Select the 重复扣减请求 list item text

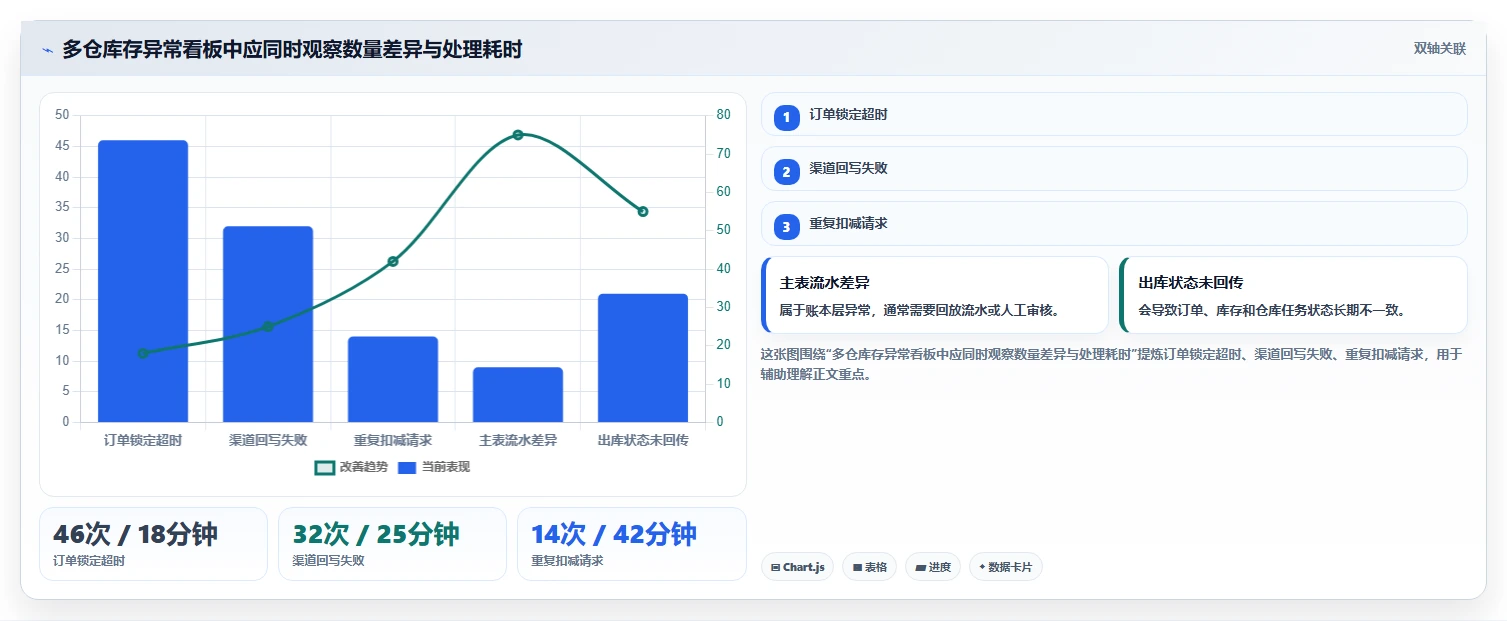(848, 224)
